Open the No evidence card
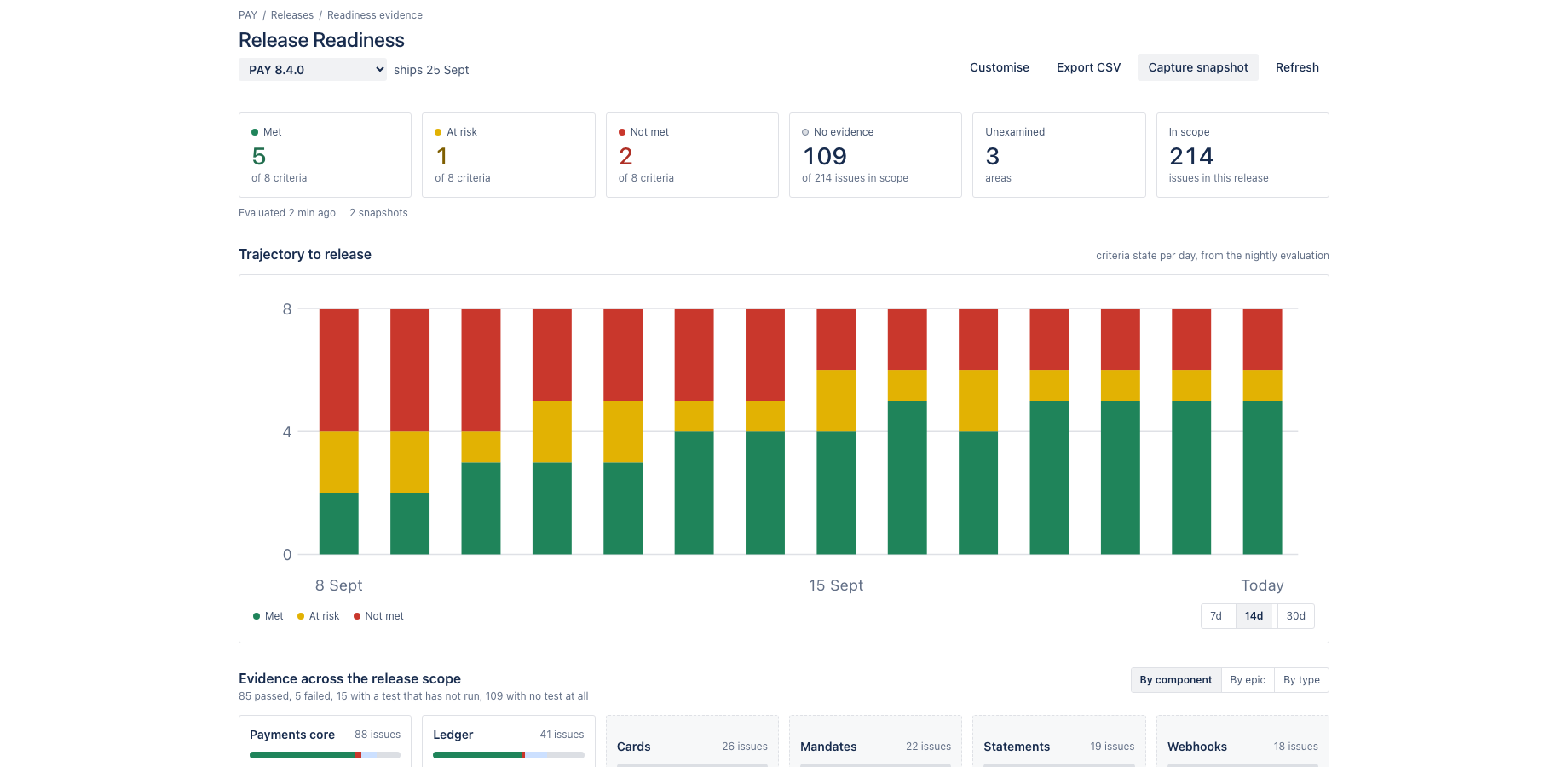Screen dimensions: 1568x767 click(875, 155)
